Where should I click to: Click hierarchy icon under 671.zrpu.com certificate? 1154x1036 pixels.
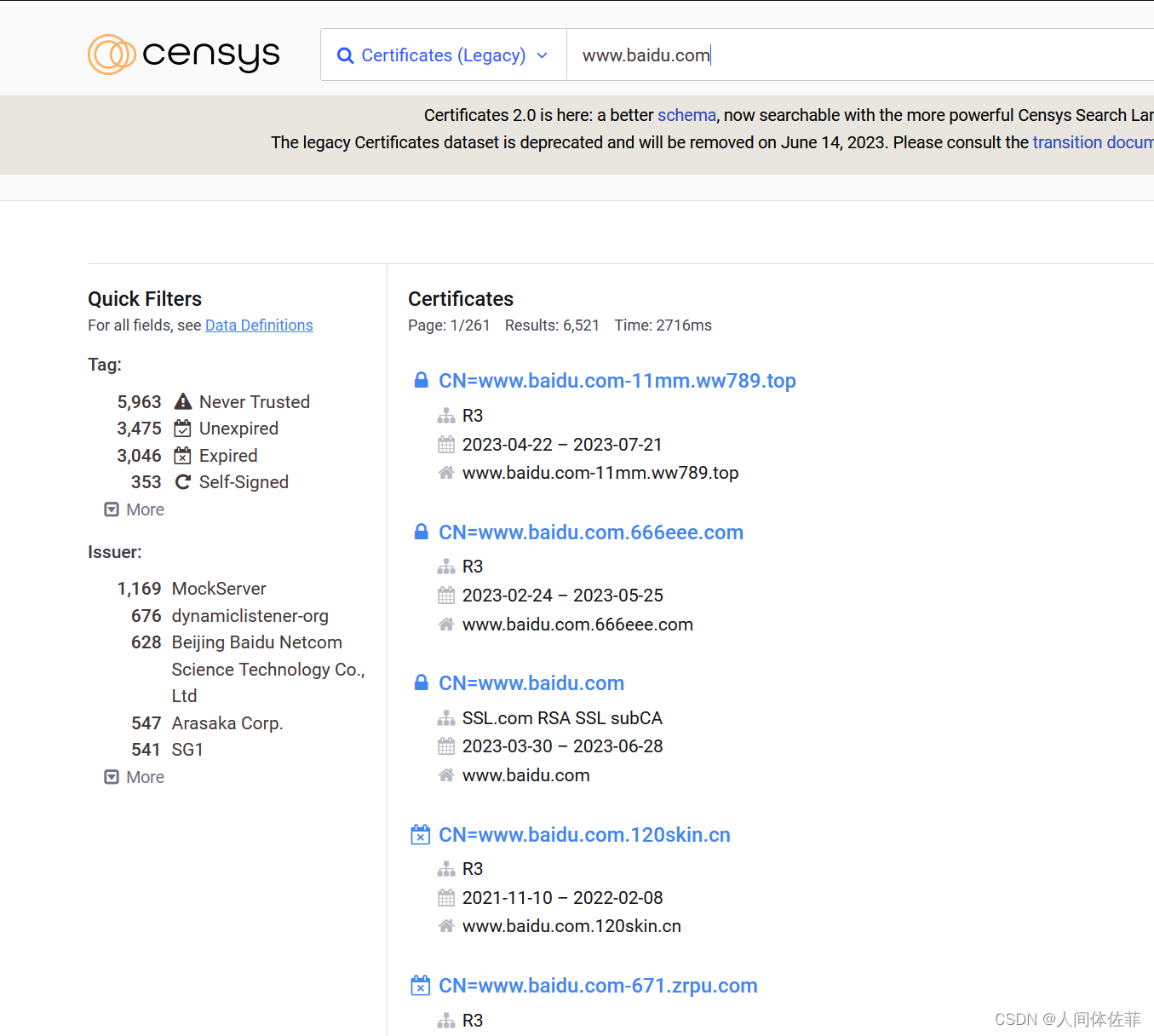click(446, 1021)
